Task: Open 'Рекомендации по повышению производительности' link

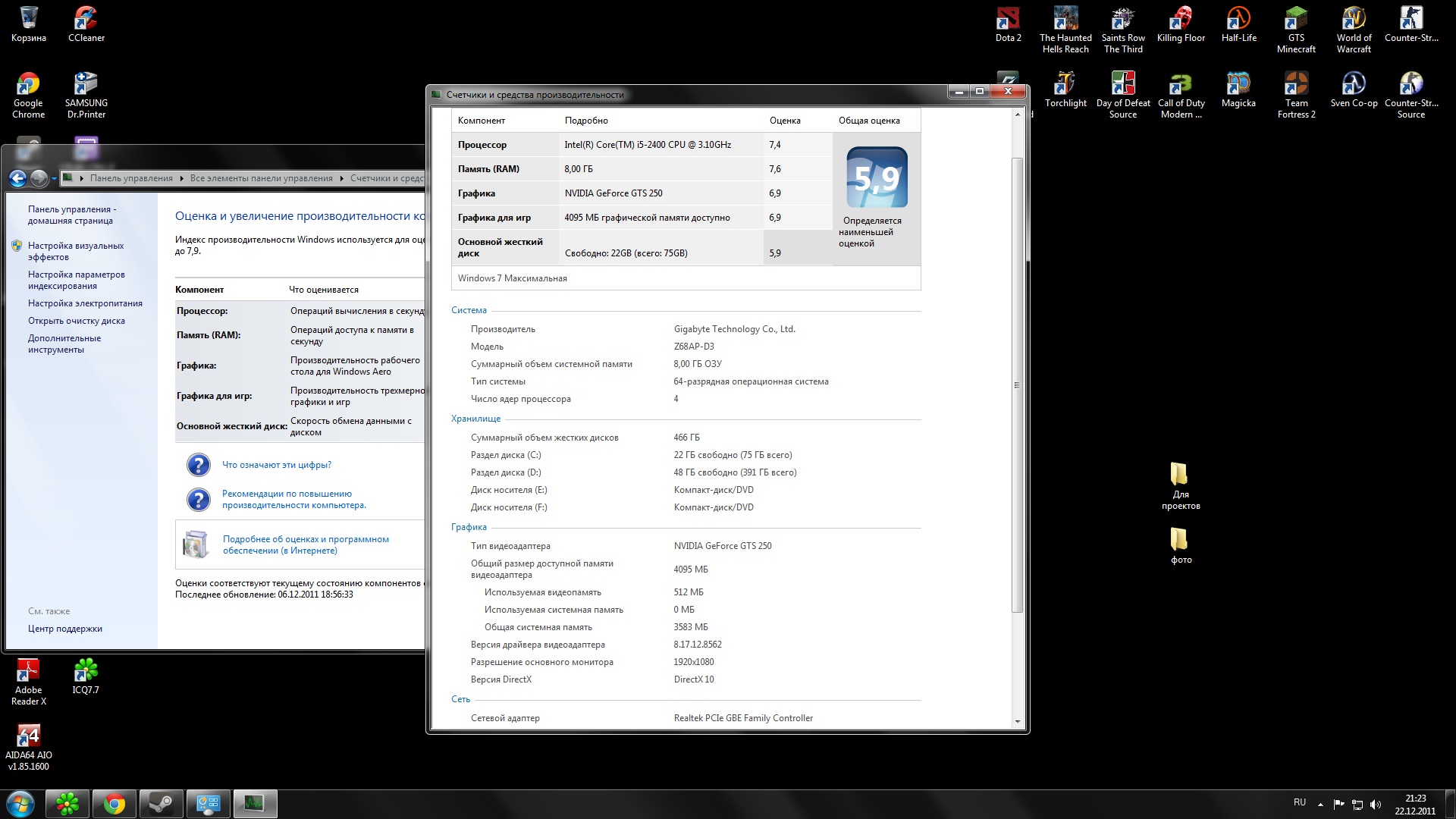Action: pyautogui.click(x=294, y=500)
